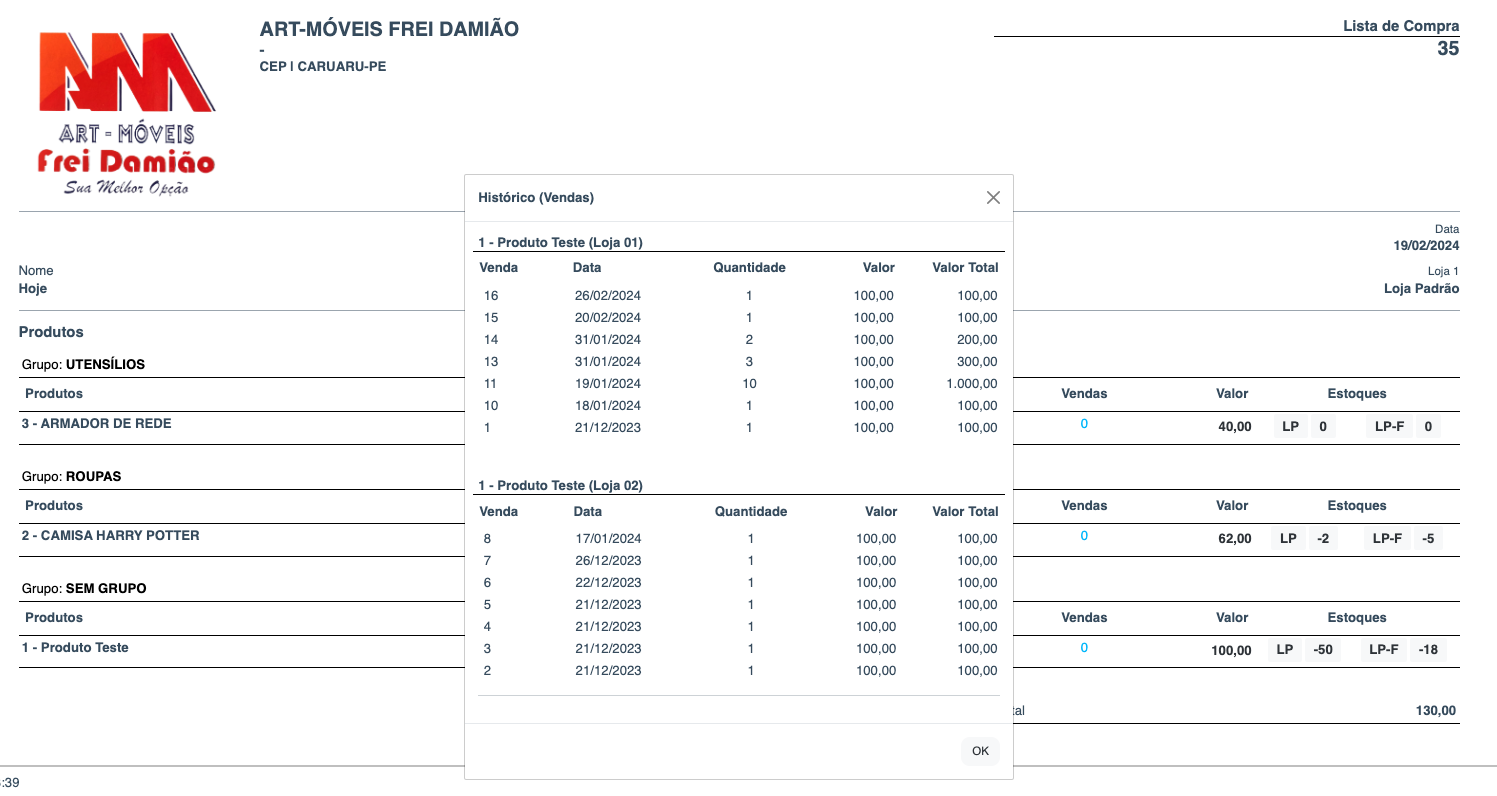Click the Produto Teste (Loja 01) section header

(x=560, y=242)
